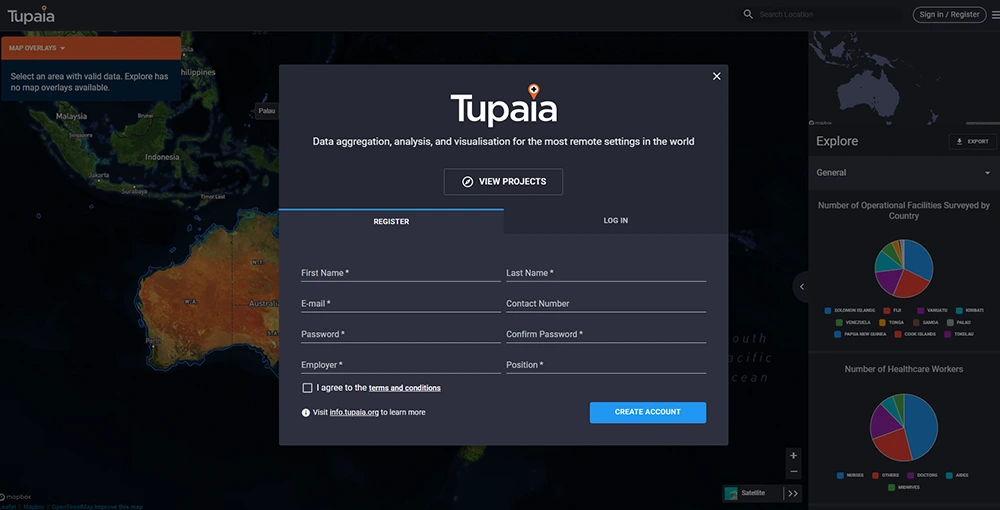Close the Tupaia registration dialog
This screenshot has width=1000, height=510.
716,76
